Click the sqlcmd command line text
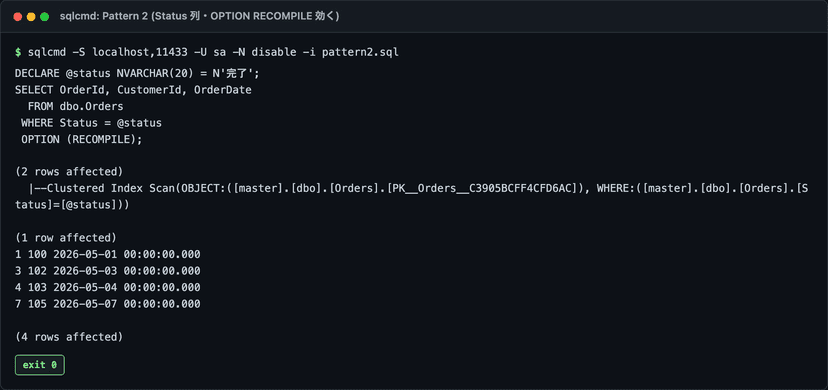The height and width of the screenshot is (390, 828). (x=213, y=52)
